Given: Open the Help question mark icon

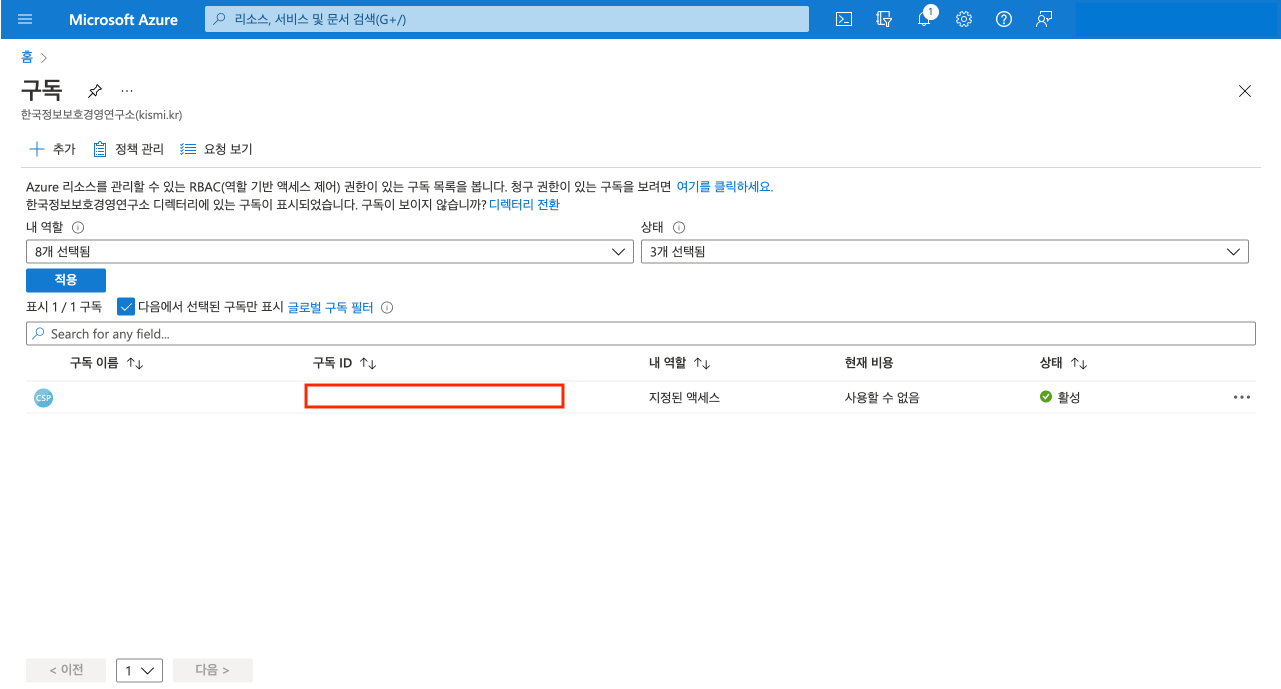Looking at the screenshot, I should pos(1004,19).
